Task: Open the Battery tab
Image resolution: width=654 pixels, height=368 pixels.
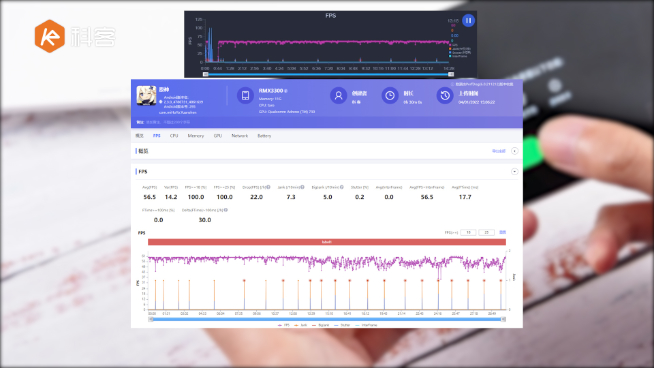Action: [x=264, y=136]
